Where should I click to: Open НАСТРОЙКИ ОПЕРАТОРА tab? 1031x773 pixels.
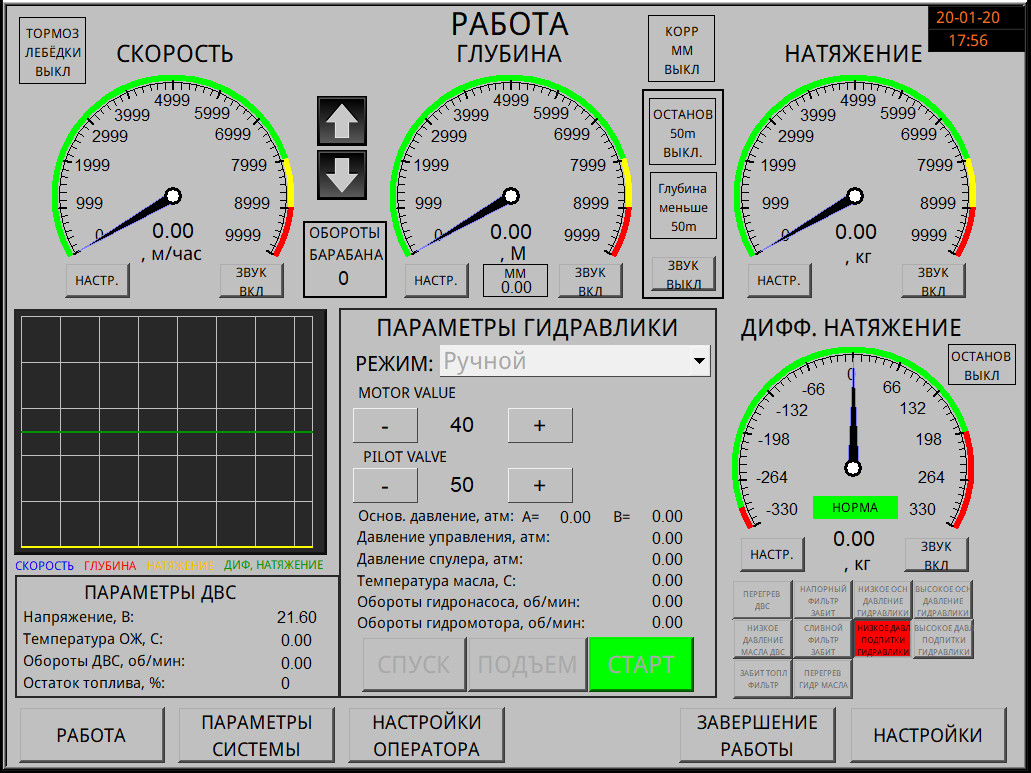(x=426, y=735)
